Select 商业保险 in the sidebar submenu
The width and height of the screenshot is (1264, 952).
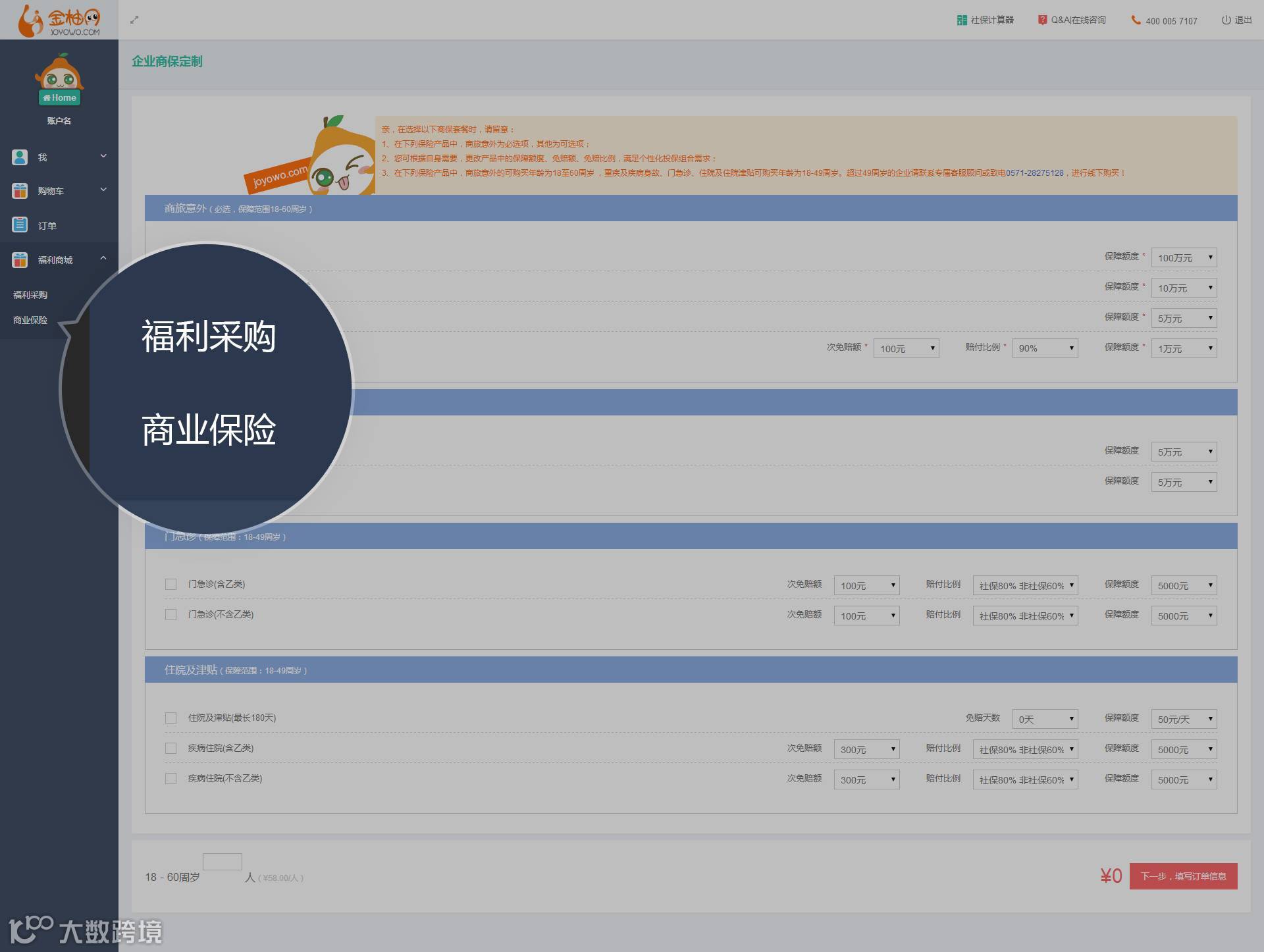coord(30,320)
